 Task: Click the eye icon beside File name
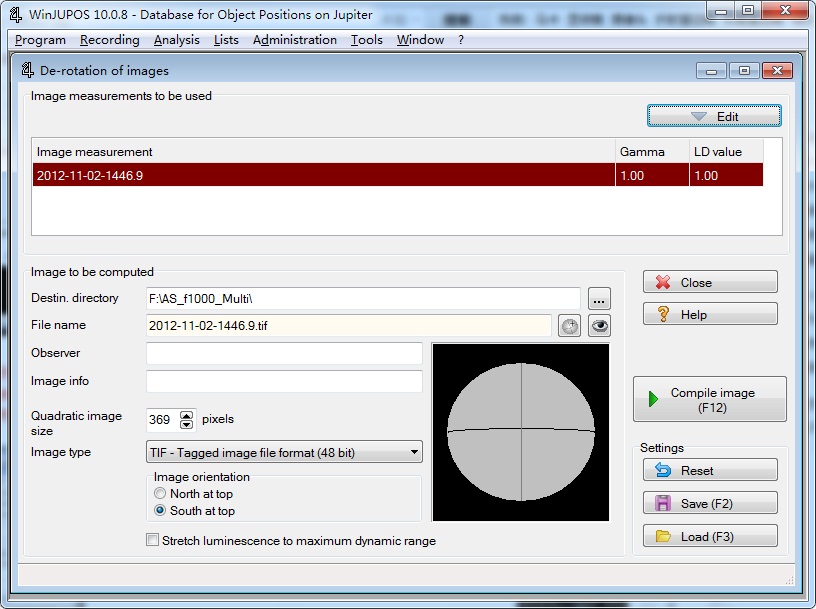coord(599,326)
